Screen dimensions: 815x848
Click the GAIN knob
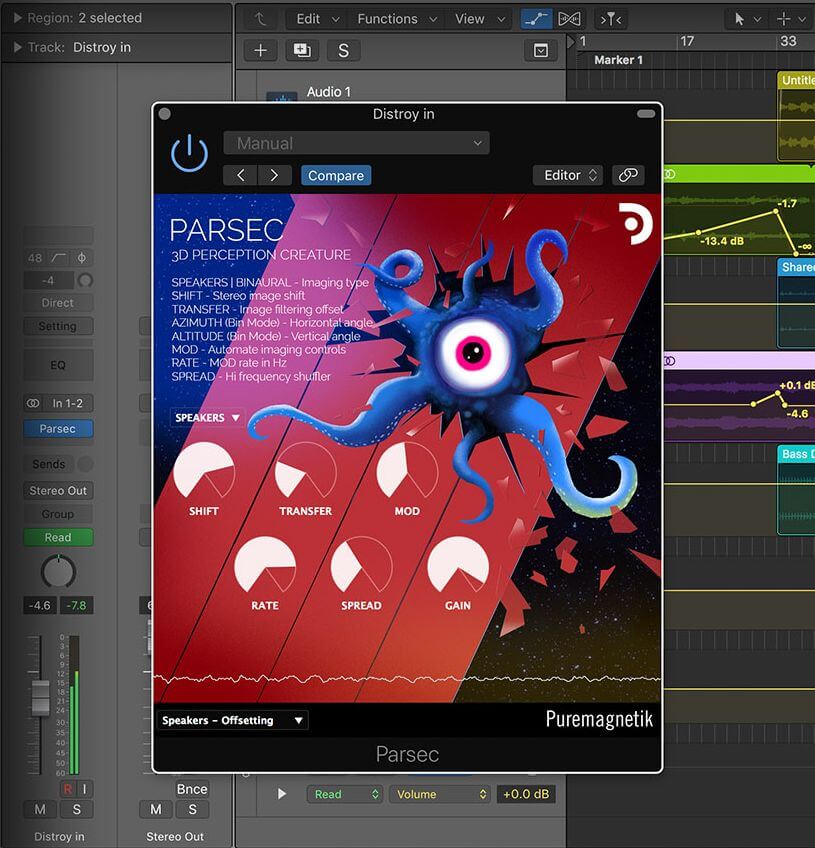click(458, 565)
